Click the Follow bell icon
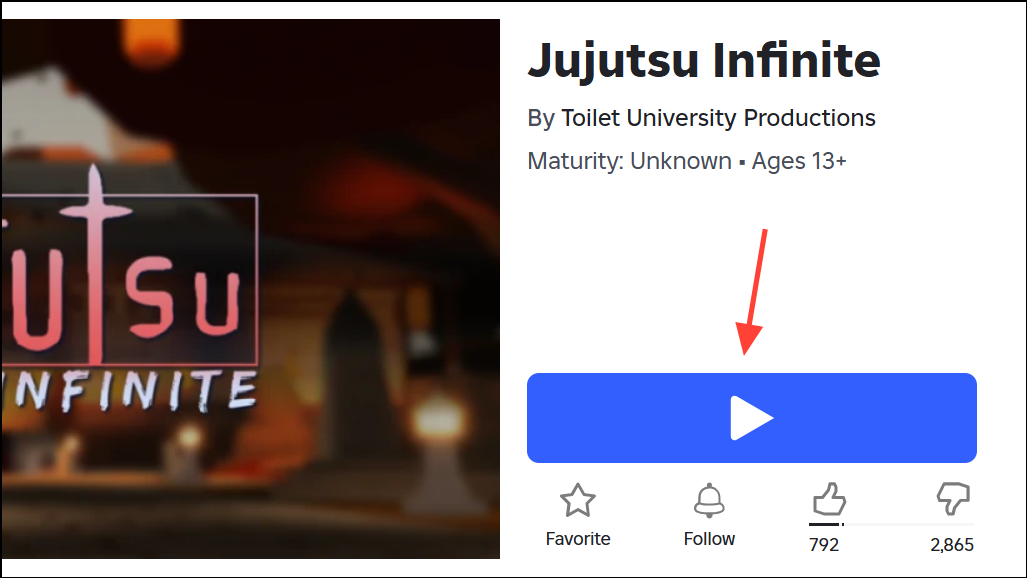 coord(709,501)
